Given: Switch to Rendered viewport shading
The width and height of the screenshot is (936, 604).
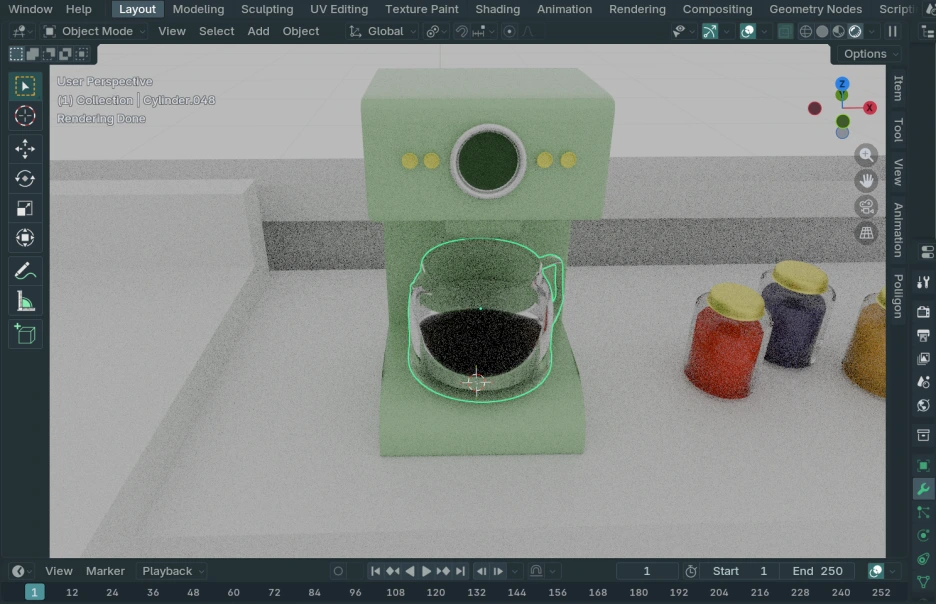Looking at the screenshot, I should pyautogui.click(x=855, y=32).
